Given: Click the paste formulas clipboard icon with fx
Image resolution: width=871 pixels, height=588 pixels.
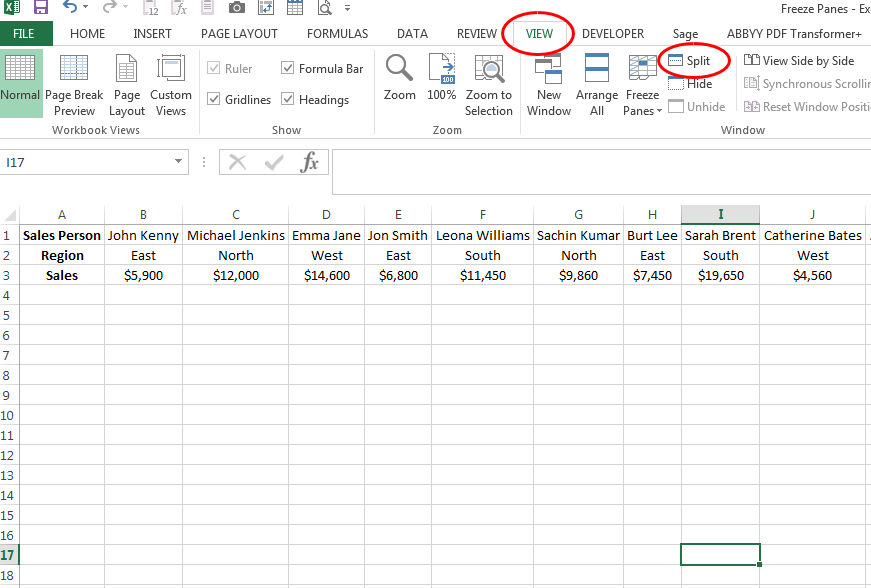Looking at the screenshot, I should 179,8.
